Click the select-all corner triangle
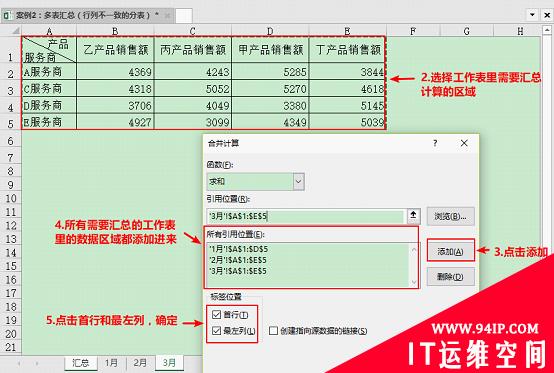Screen dimensions: 554x373 coord(15,31)
